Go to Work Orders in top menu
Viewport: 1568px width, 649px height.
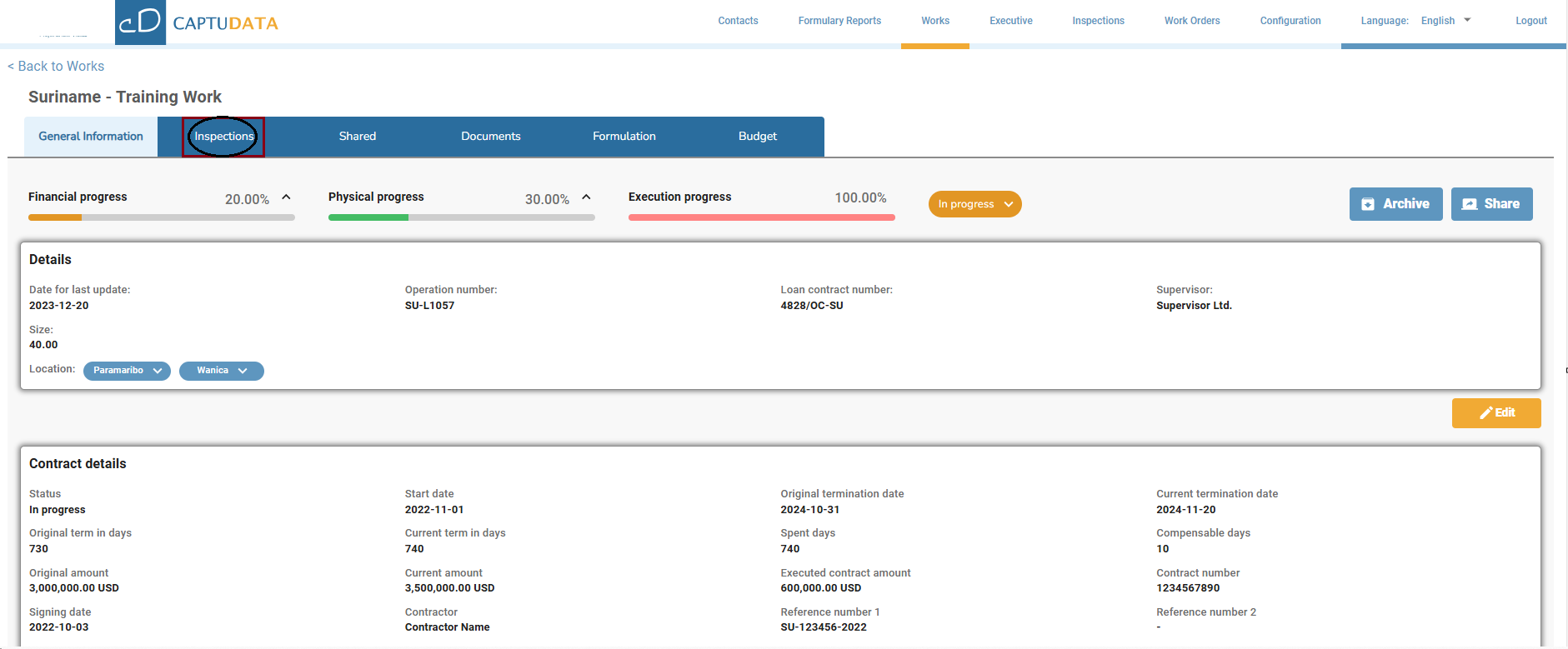(x=1191, y=21)
